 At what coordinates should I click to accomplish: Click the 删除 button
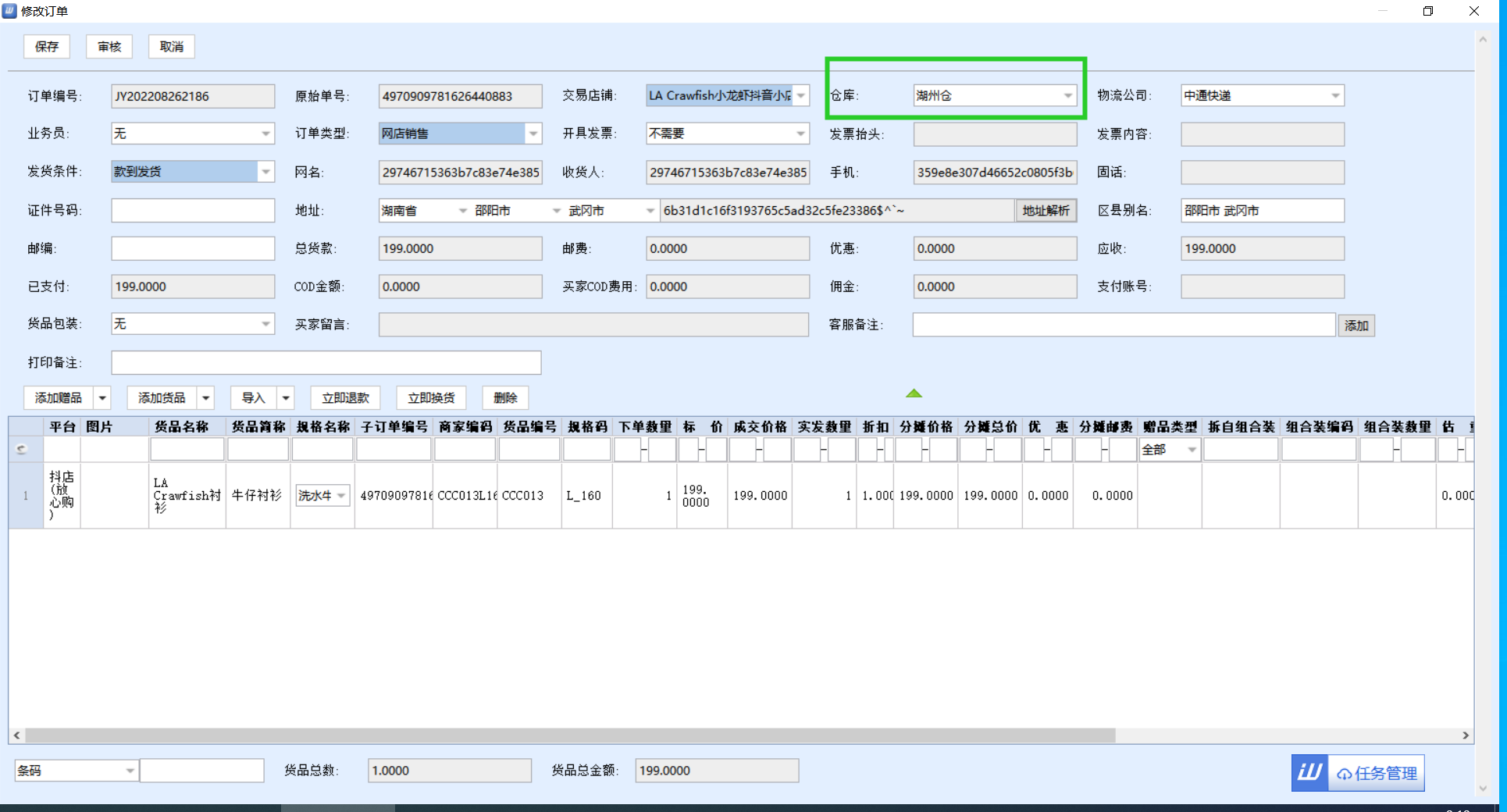tap(505, 398)
